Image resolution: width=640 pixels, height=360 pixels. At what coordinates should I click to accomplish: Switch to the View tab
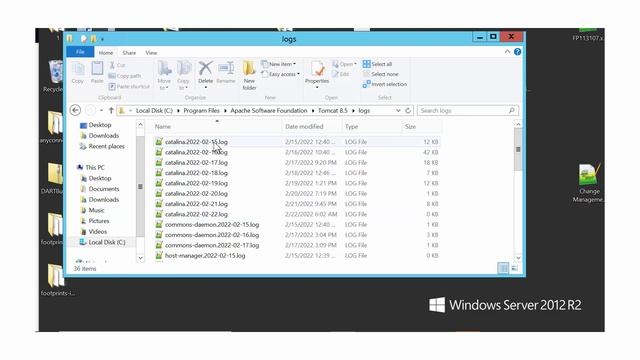151,53
